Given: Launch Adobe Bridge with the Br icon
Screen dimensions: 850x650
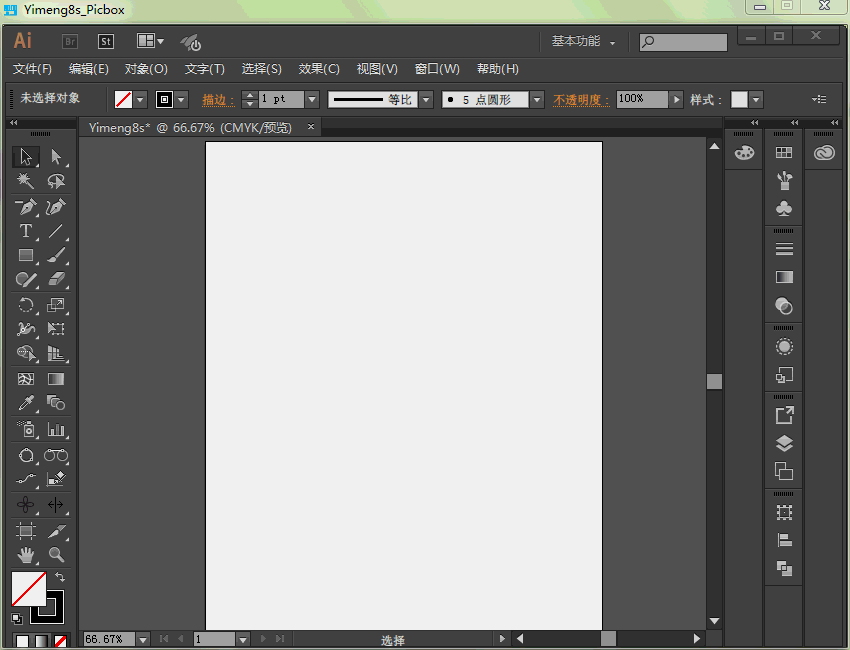Looking at the screenshot, I should (x=70, y=41).
